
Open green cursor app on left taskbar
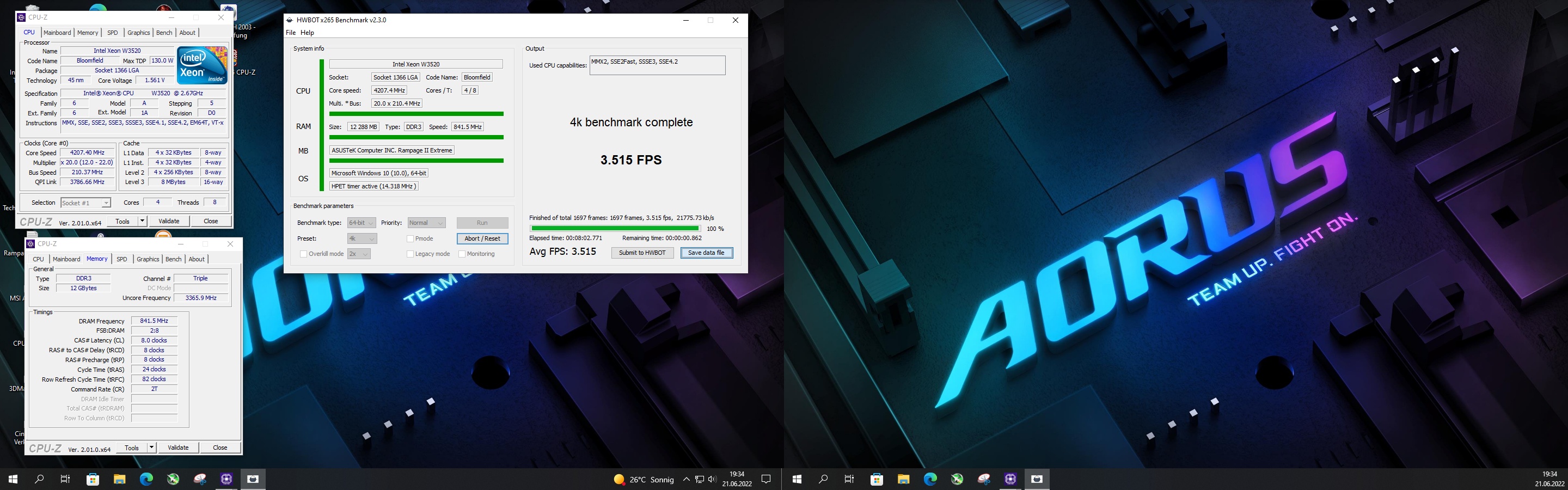(x=173, y=479)
